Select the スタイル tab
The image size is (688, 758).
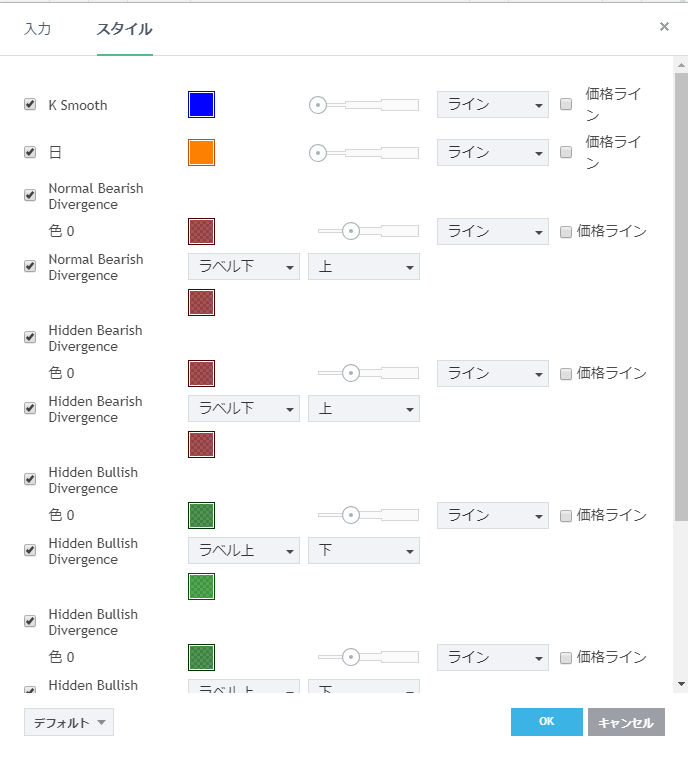tap(124, 29)
